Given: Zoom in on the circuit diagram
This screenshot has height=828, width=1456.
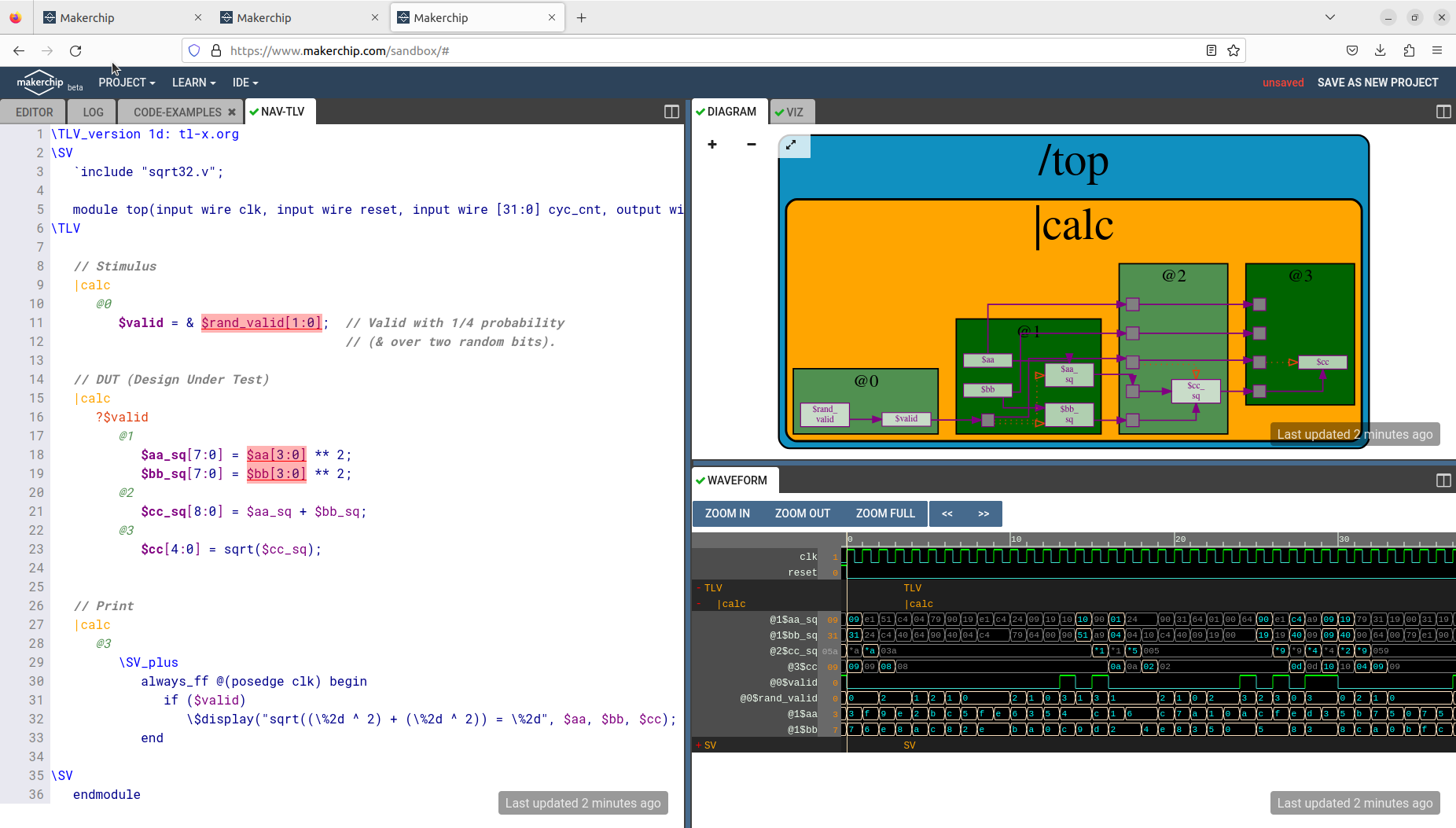Looking at the screenshot, I should tap(711, 144).
